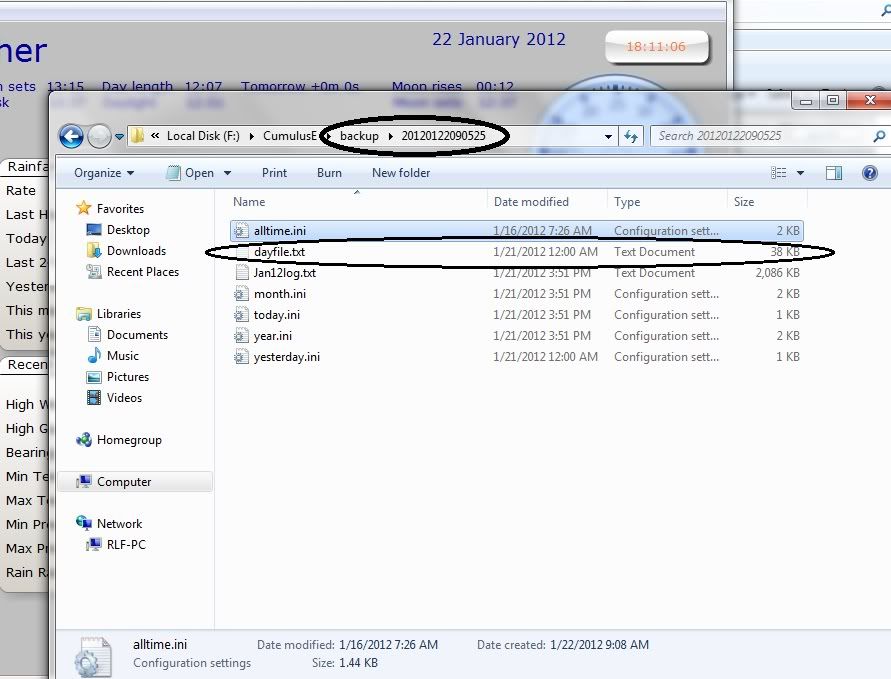Click the New folder button
This screenshot has width=891, height=679.
click(x=401, y=173)
